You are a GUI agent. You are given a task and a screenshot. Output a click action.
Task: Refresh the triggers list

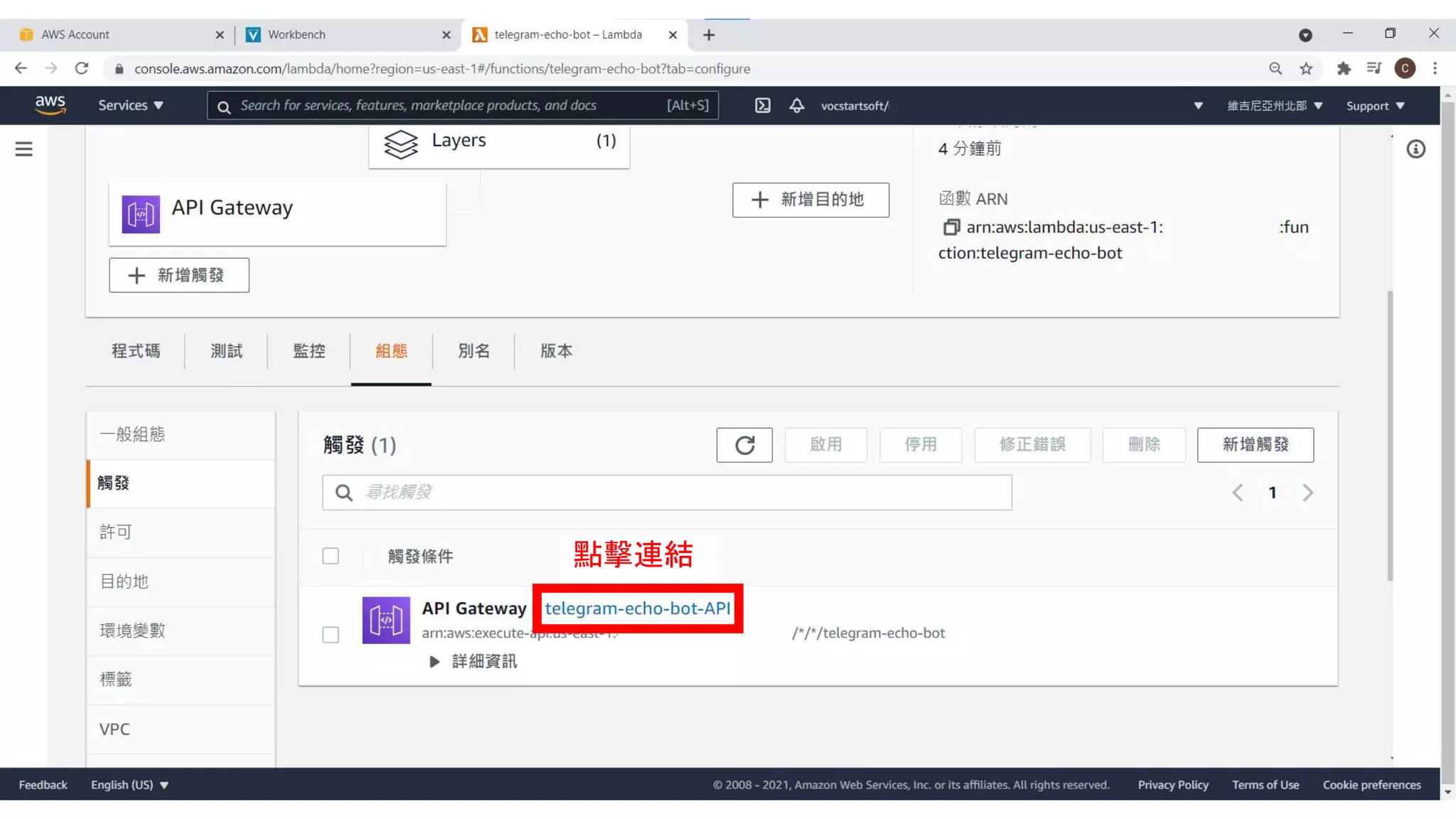click(744, 445)
